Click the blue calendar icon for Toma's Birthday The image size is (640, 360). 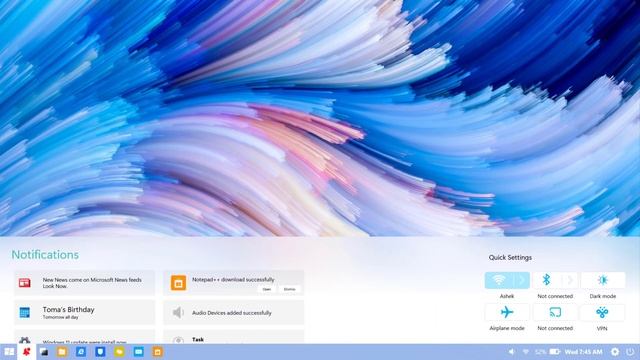click(24, 313)
